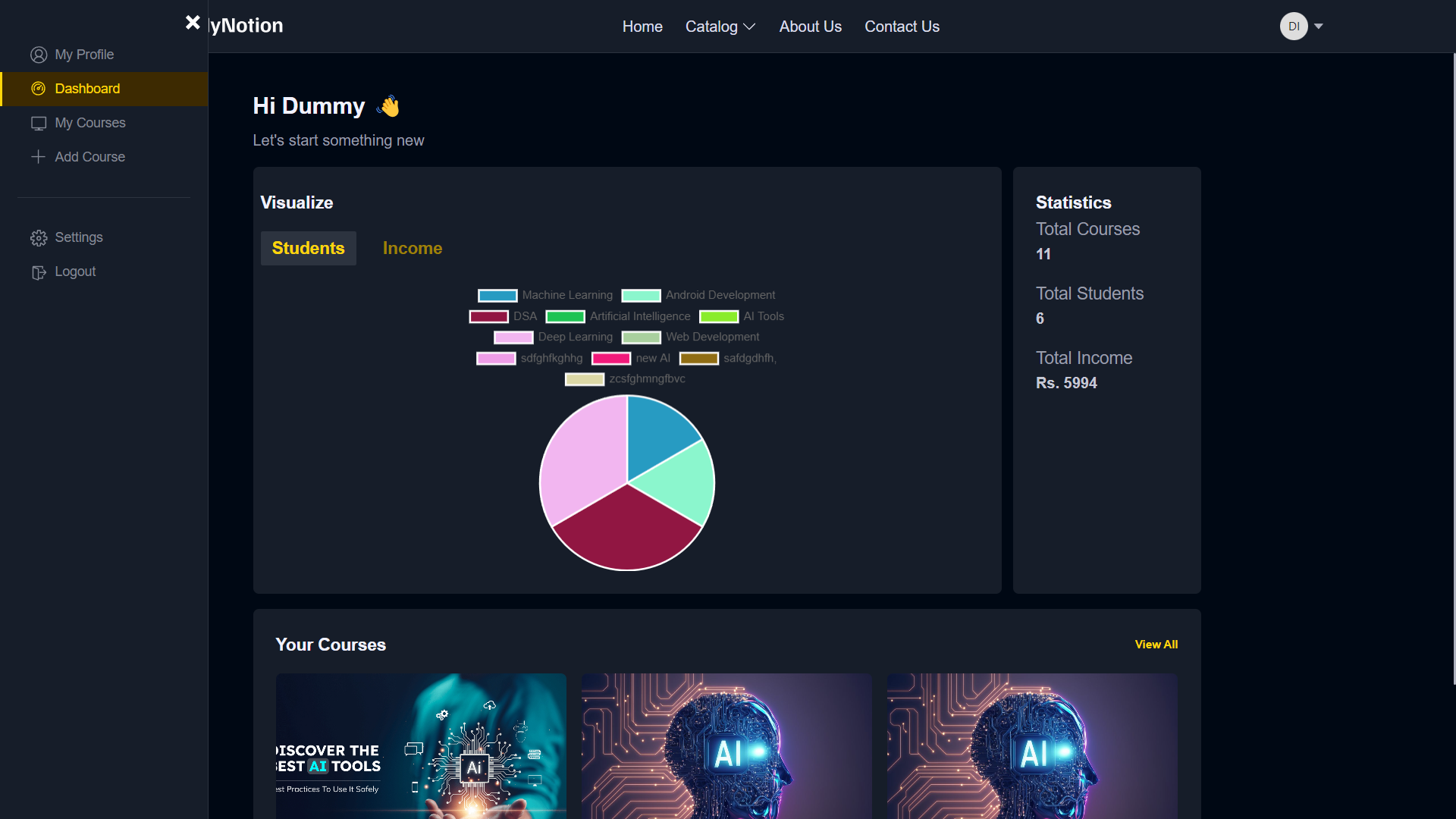The height and width of the screenshot is (819, 1456).
Task: Switch to the Income visualization tab
Action: point(412,248)
